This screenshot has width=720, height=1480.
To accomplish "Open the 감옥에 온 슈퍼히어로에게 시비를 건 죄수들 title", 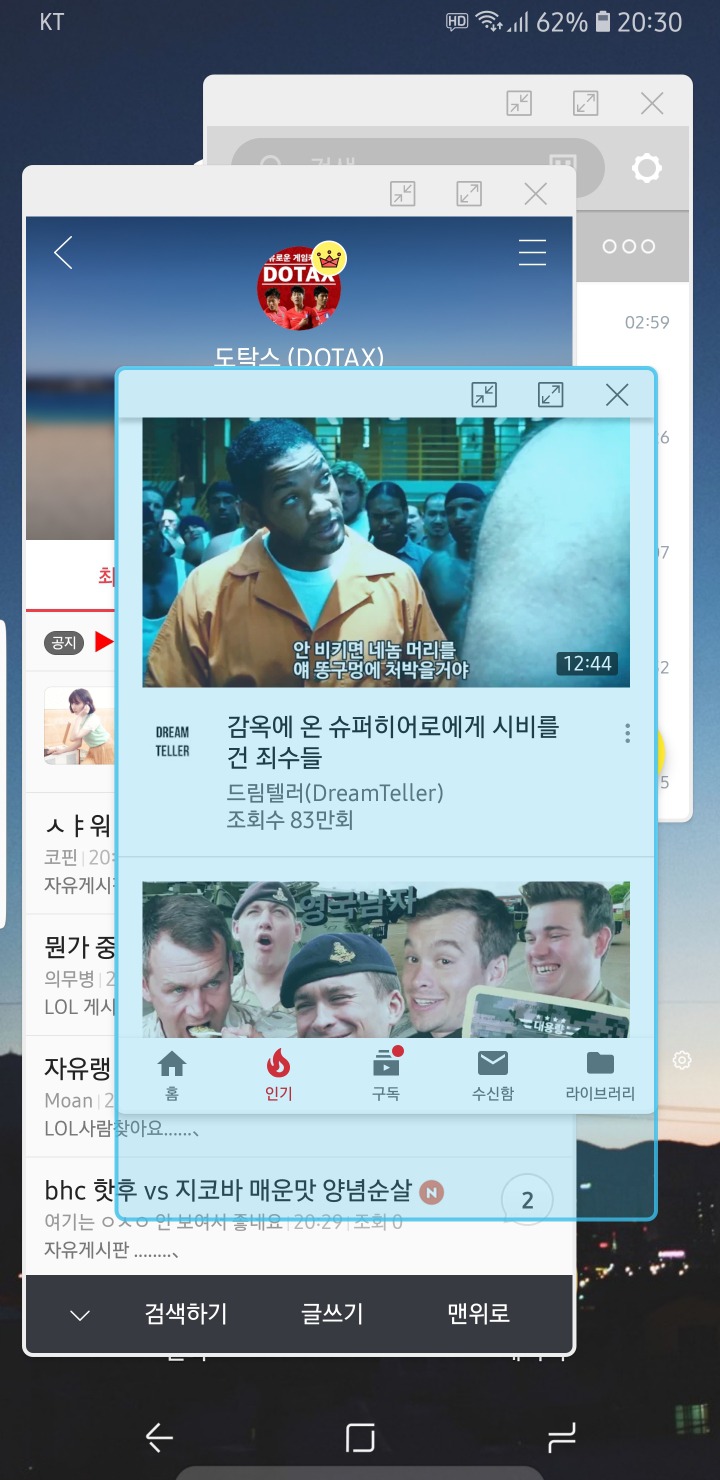I will [x=392, y=742].
